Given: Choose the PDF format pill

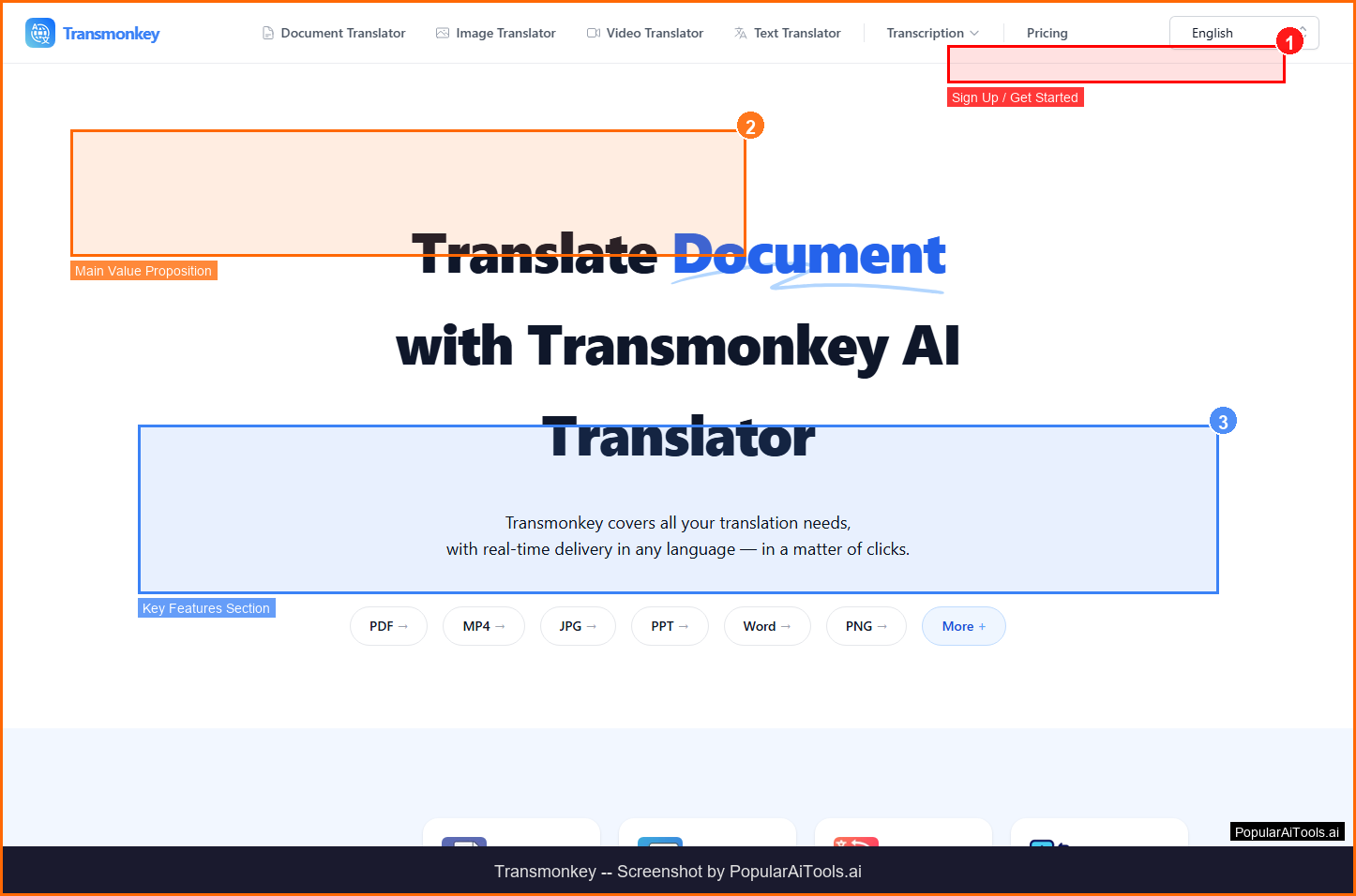Looking at the screenshot, I should click(x=388, y=626).
